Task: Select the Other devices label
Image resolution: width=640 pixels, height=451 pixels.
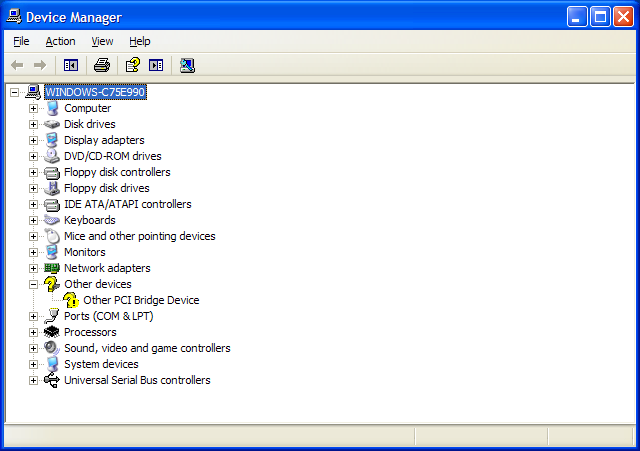Action: coord(98,284)
